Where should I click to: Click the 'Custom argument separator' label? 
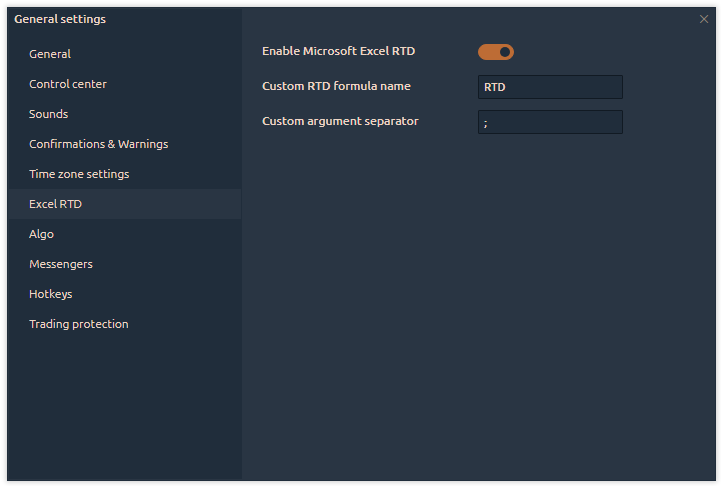(x=340, y=121)
